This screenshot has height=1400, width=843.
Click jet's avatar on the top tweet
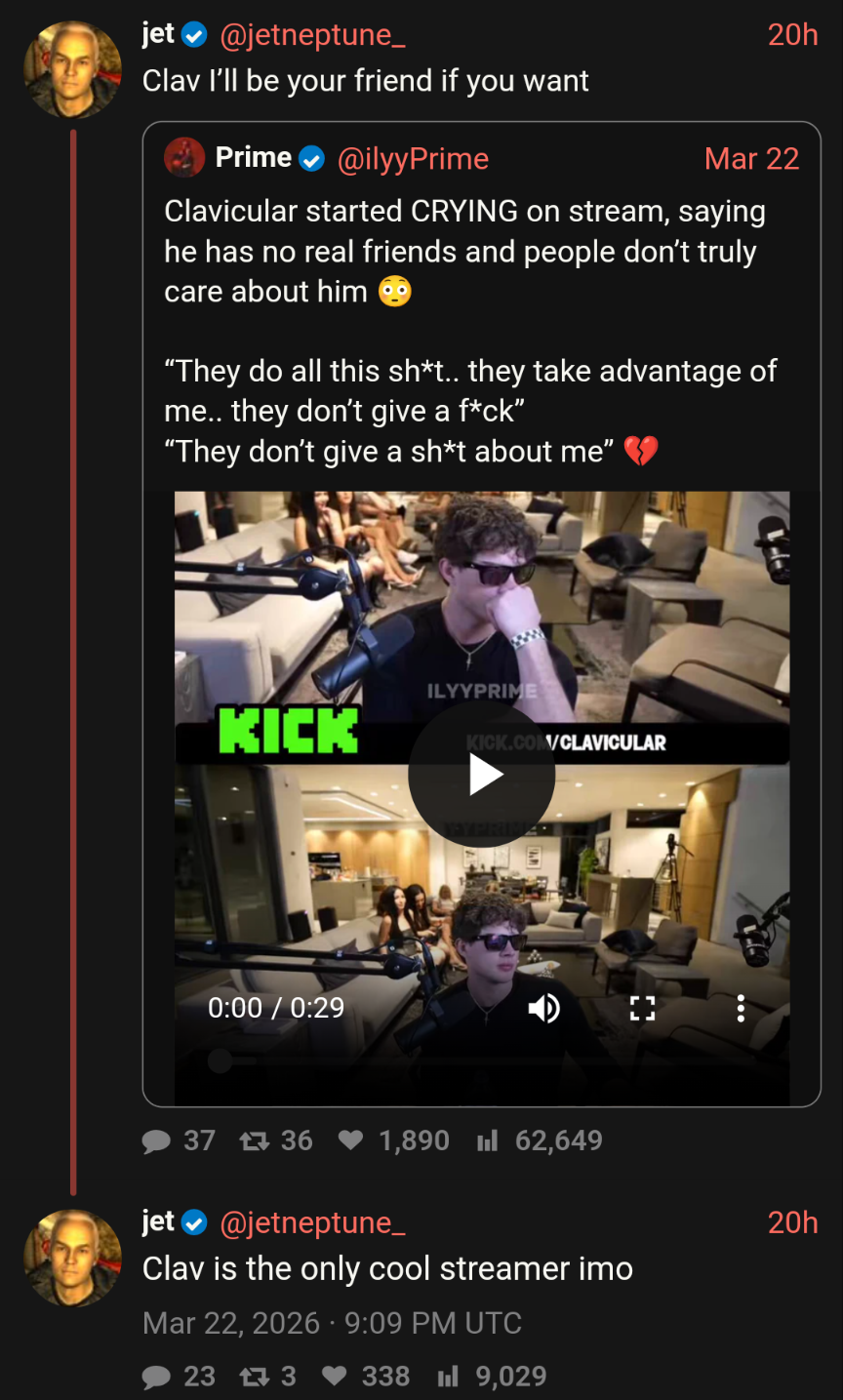tap(73, 69)
